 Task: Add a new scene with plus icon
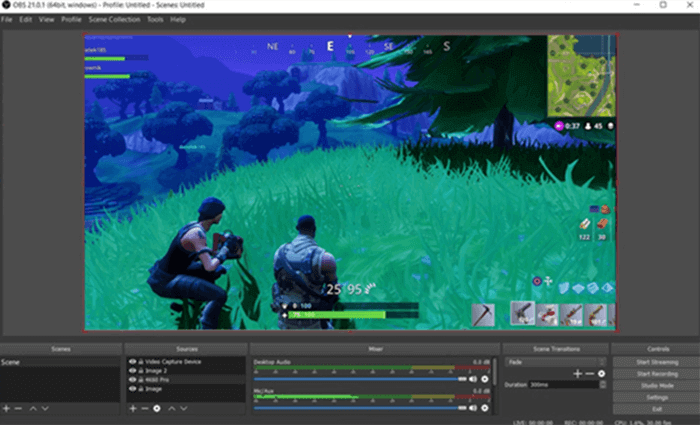point(6,409)
